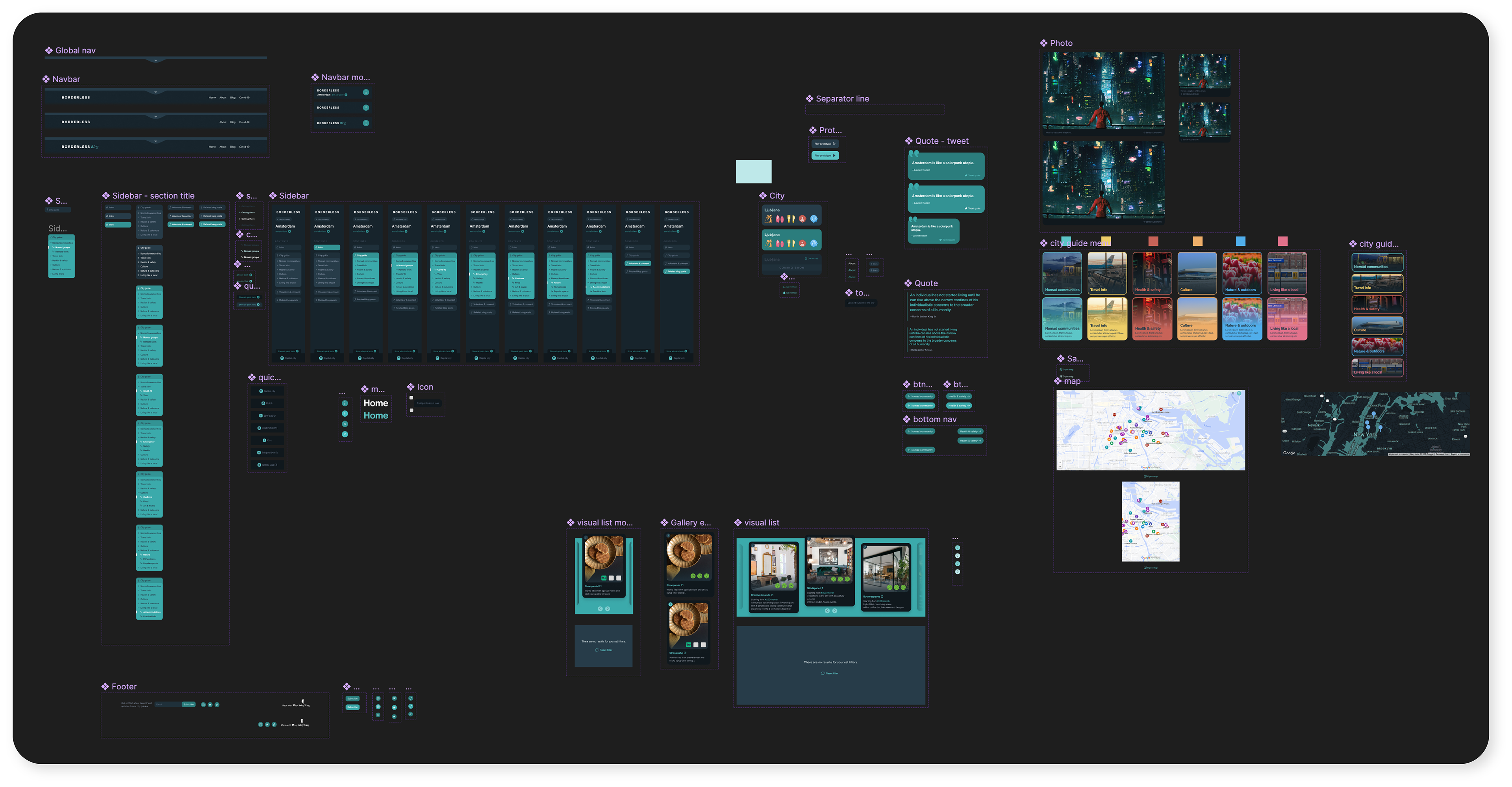
Task: Select the teal Home menu item
Action: (376, 416)
